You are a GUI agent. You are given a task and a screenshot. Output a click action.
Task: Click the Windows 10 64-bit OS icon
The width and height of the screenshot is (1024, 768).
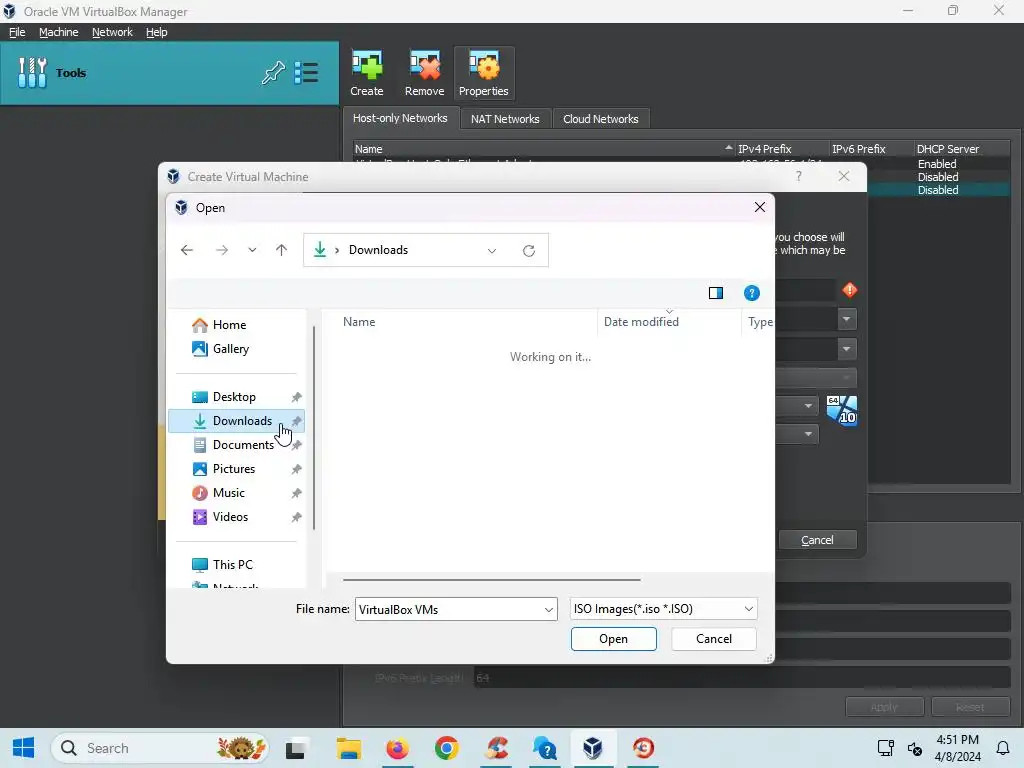point(842,410)
